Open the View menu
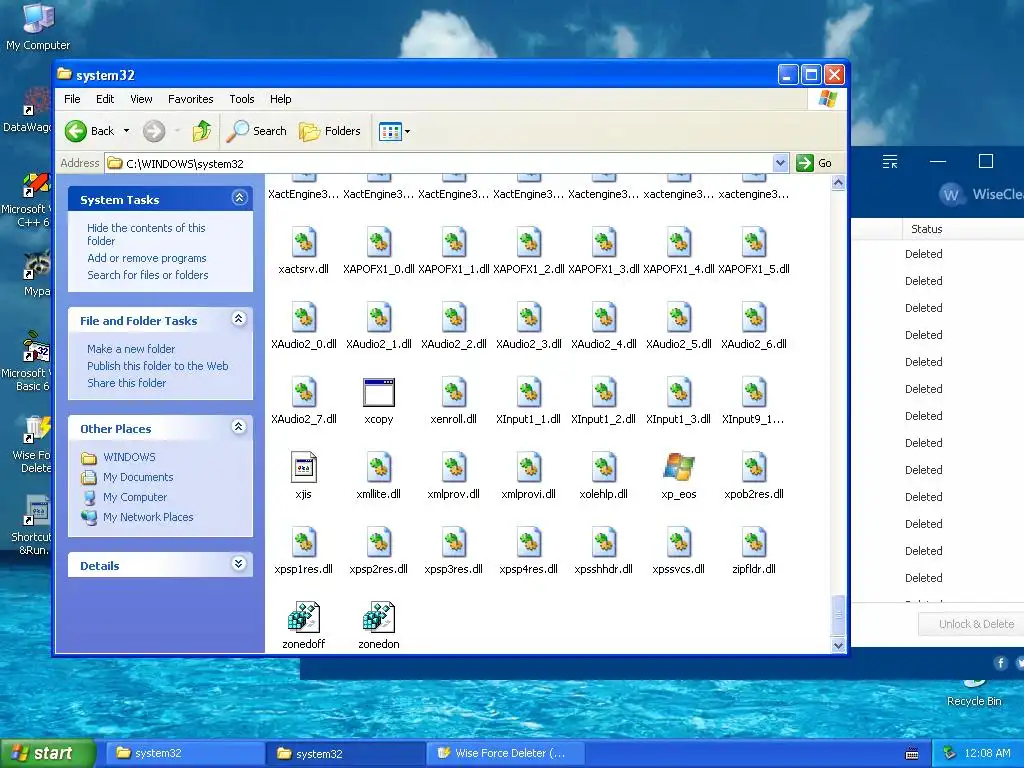The height and width of the screenshot is (768, 1024). tap(141, 99)
